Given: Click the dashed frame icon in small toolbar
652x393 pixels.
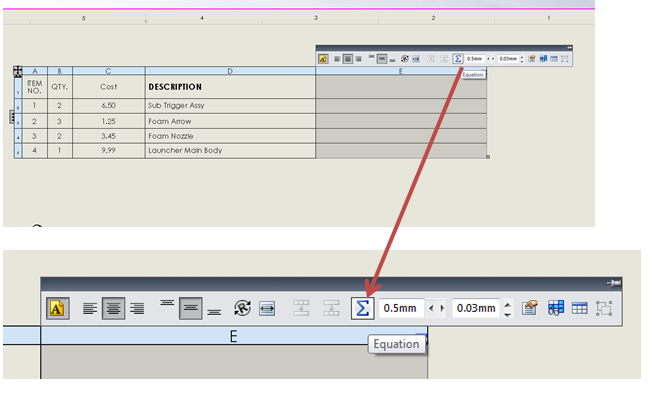Looking at the screenshot, I should coord(564,59).
